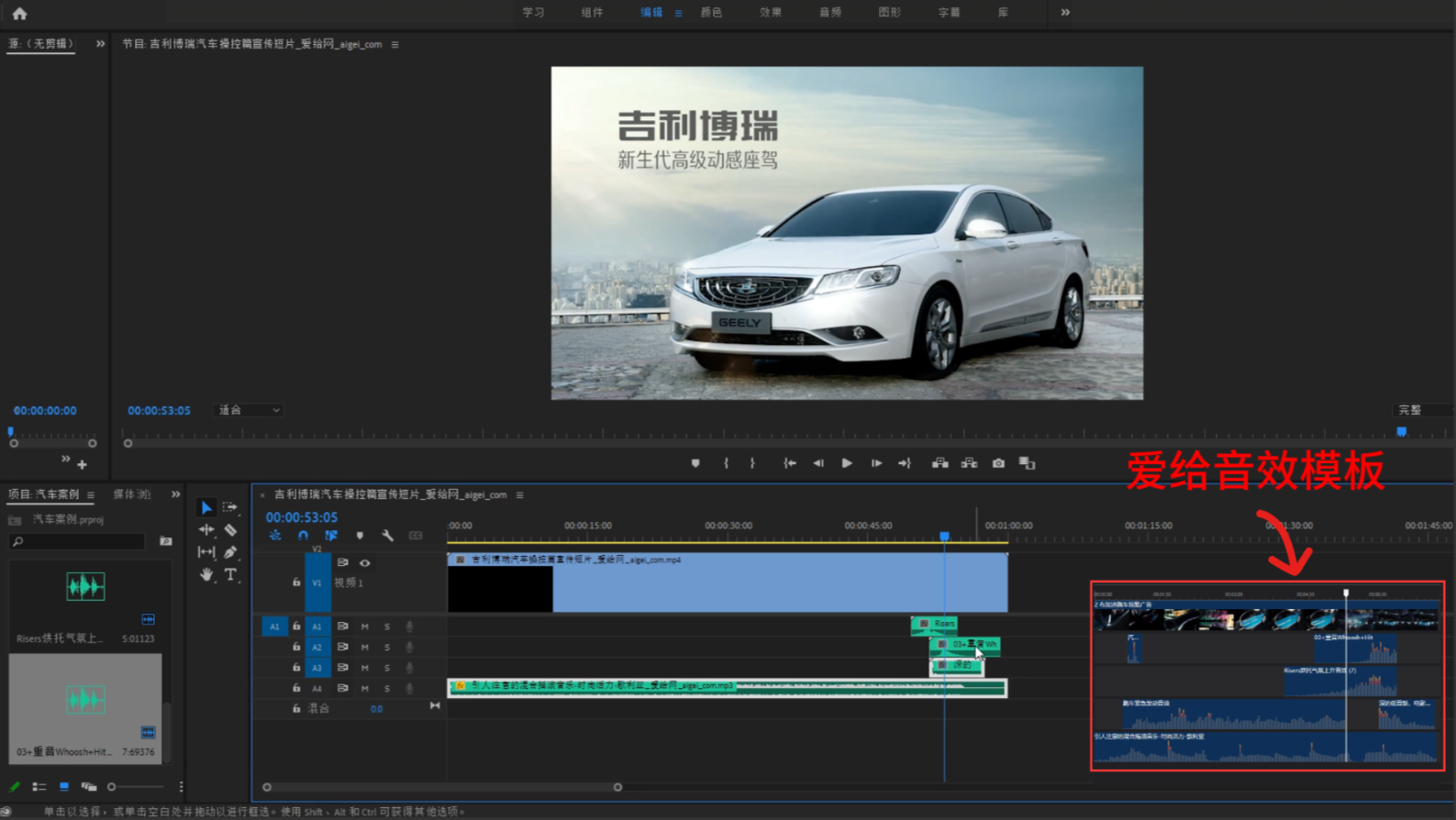
Task: Switch to the 颜色 workspace
Action: tap(712, 13)
